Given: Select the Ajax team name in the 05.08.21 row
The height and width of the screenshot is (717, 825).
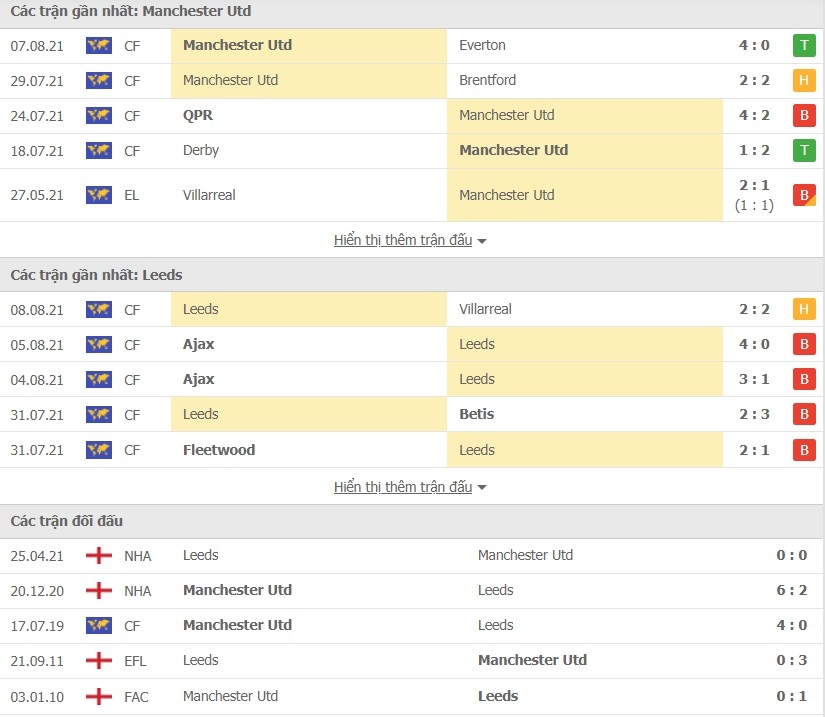Looking at the screenshot, I should point(198,345).
